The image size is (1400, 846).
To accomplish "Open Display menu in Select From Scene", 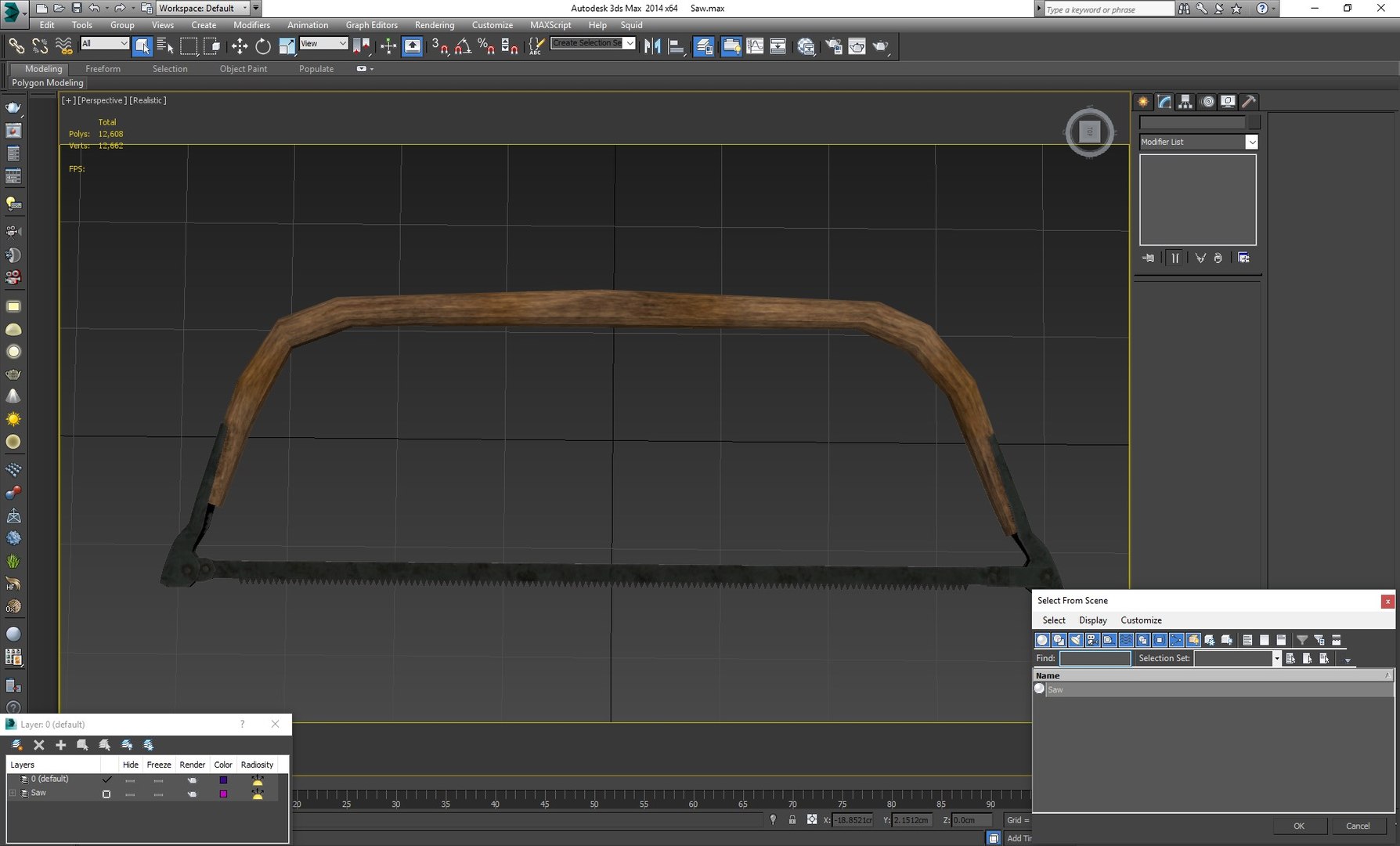I will point(1092,620).
